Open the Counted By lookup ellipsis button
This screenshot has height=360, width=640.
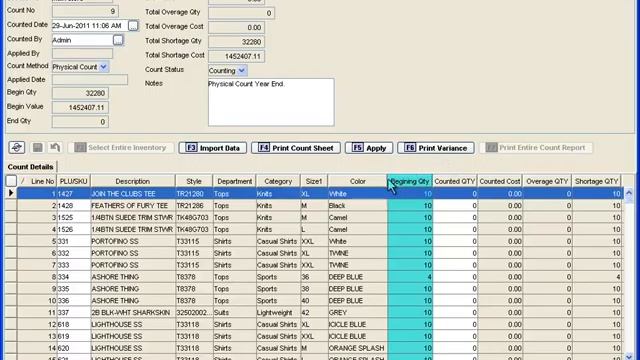tap(118, 40)
